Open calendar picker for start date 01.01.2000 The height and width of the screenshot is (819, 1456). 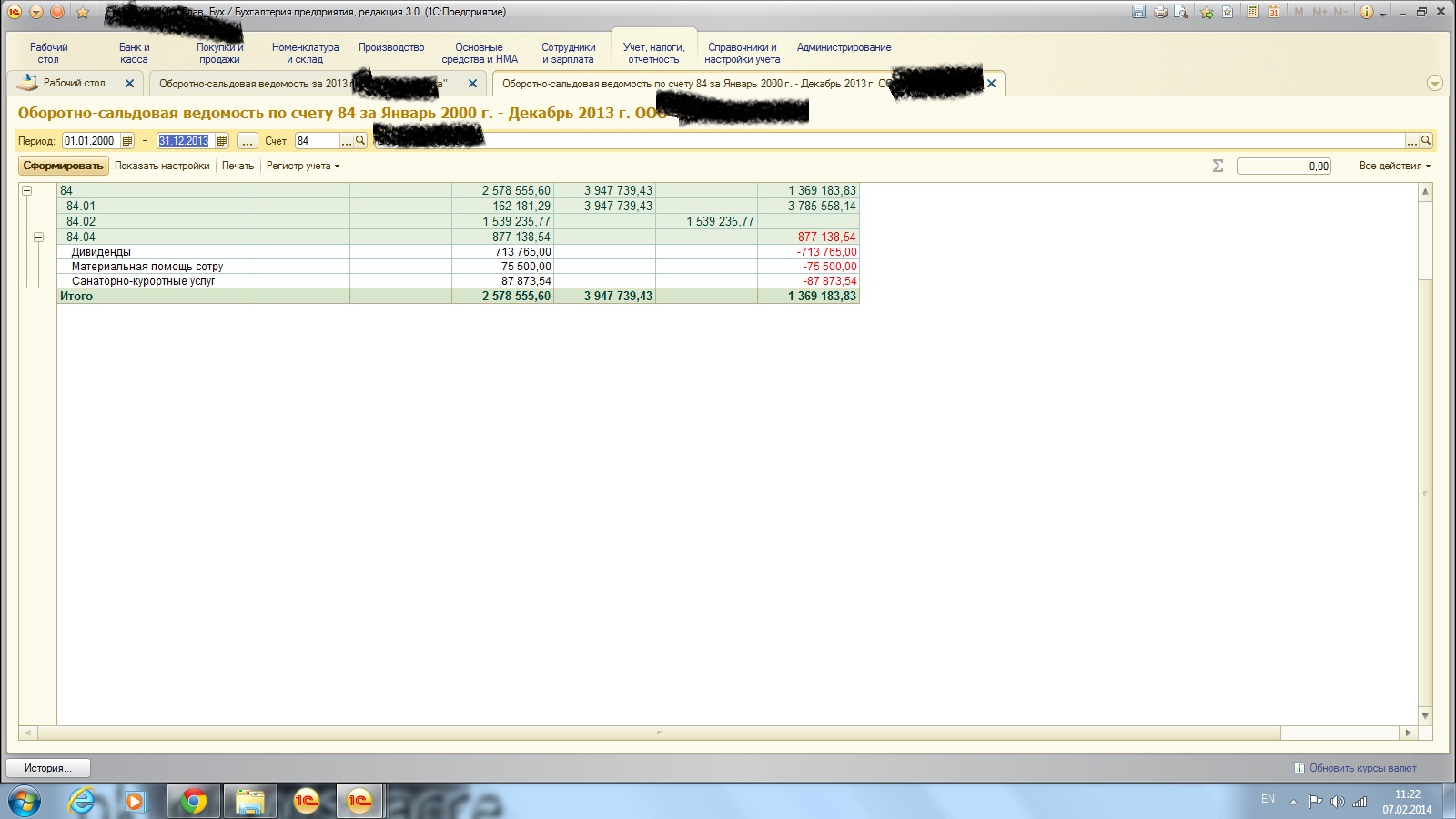pyautogui.click(x=127, y=141)
